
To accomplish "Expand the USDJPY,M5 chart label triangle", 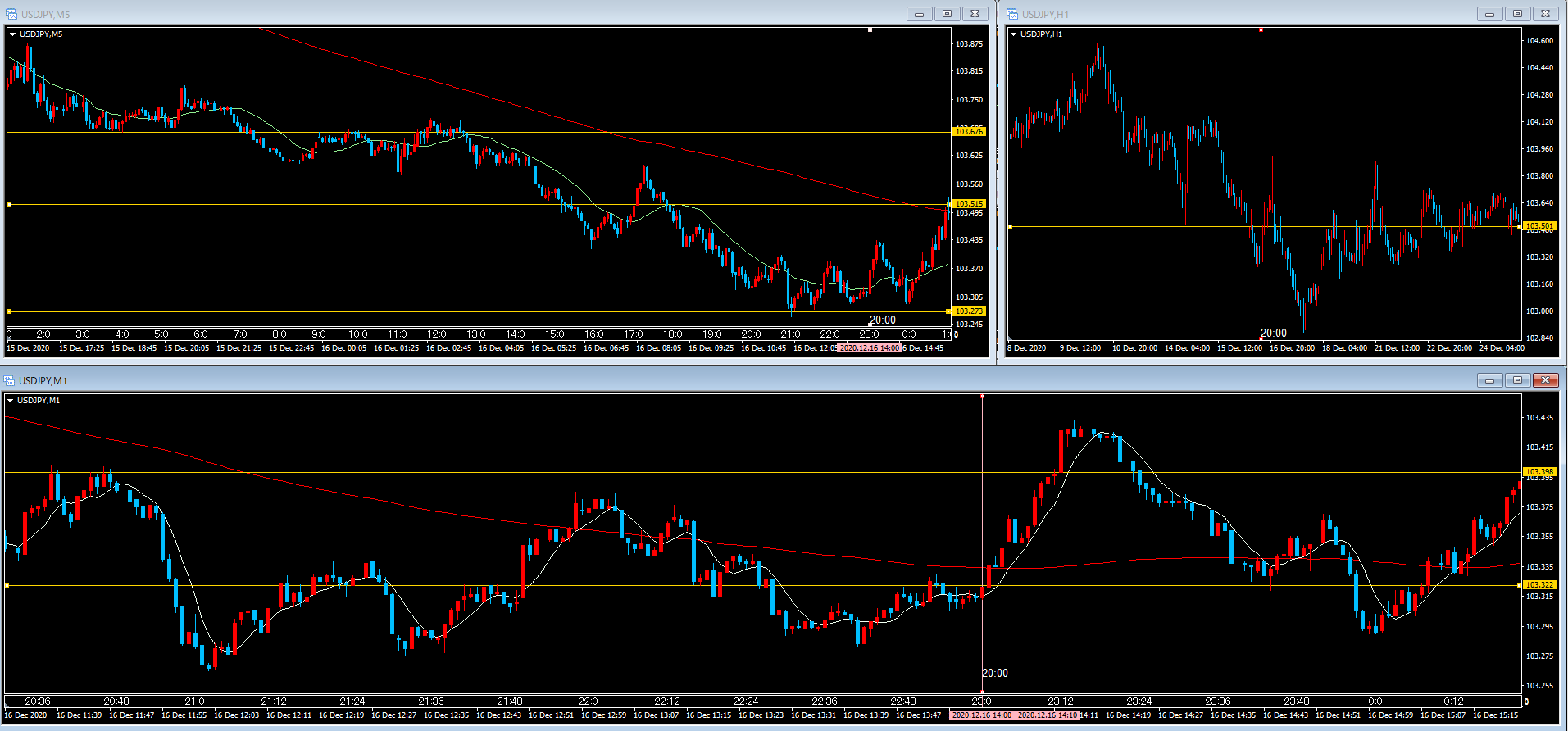I will pyautogui.click(x=13, y=34).
